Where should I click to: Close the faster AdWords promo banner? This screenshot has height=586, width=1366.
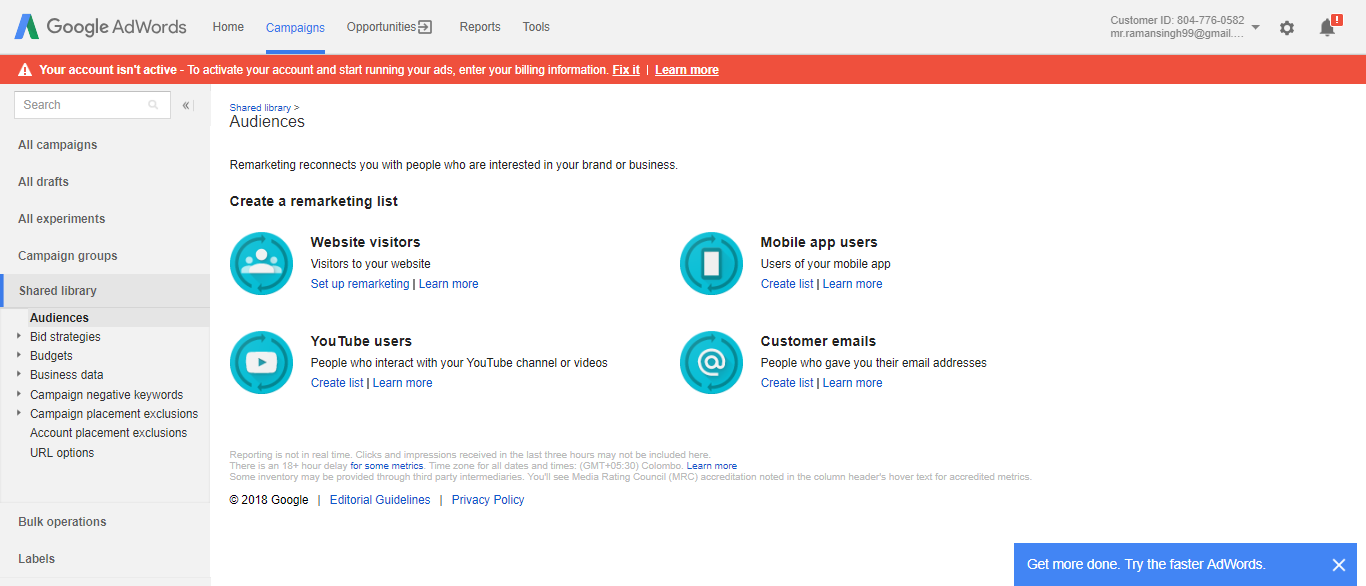click(1339, 565)
